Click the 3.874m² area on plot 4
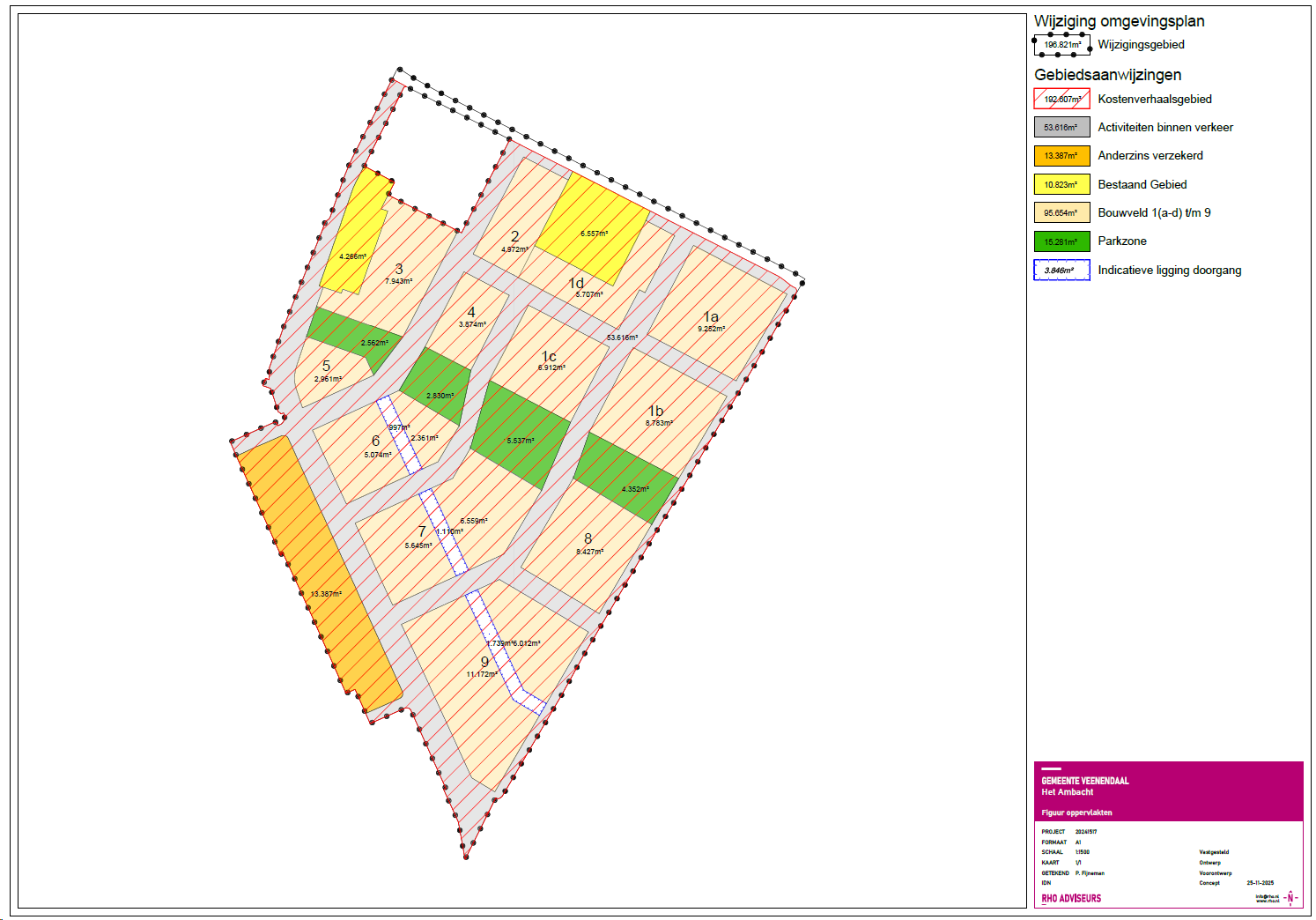Viewport: 1316px width, 920px height. tap(472, 324)
